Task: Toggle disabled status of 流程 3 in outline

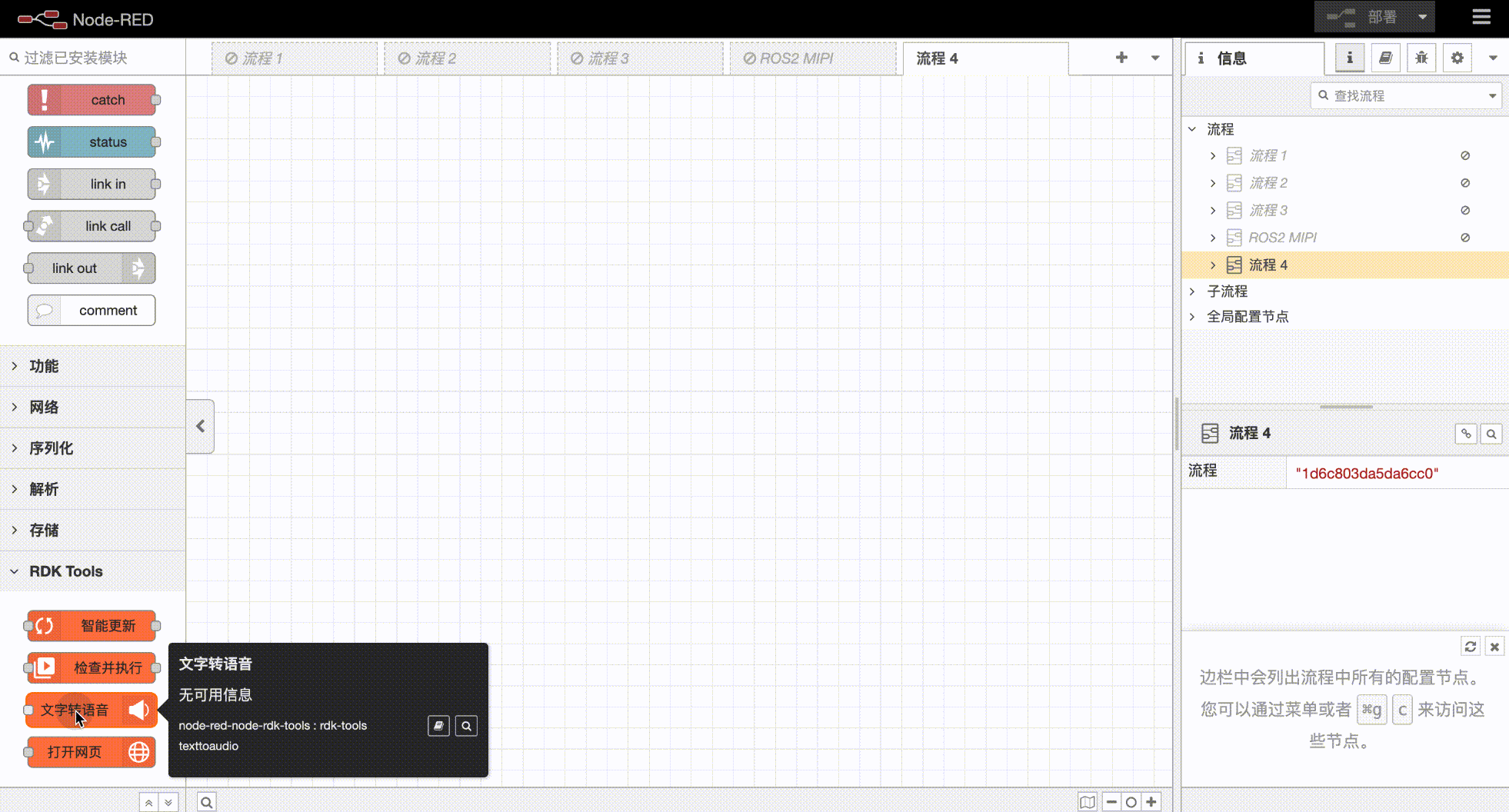Action: pos(1465,210)
